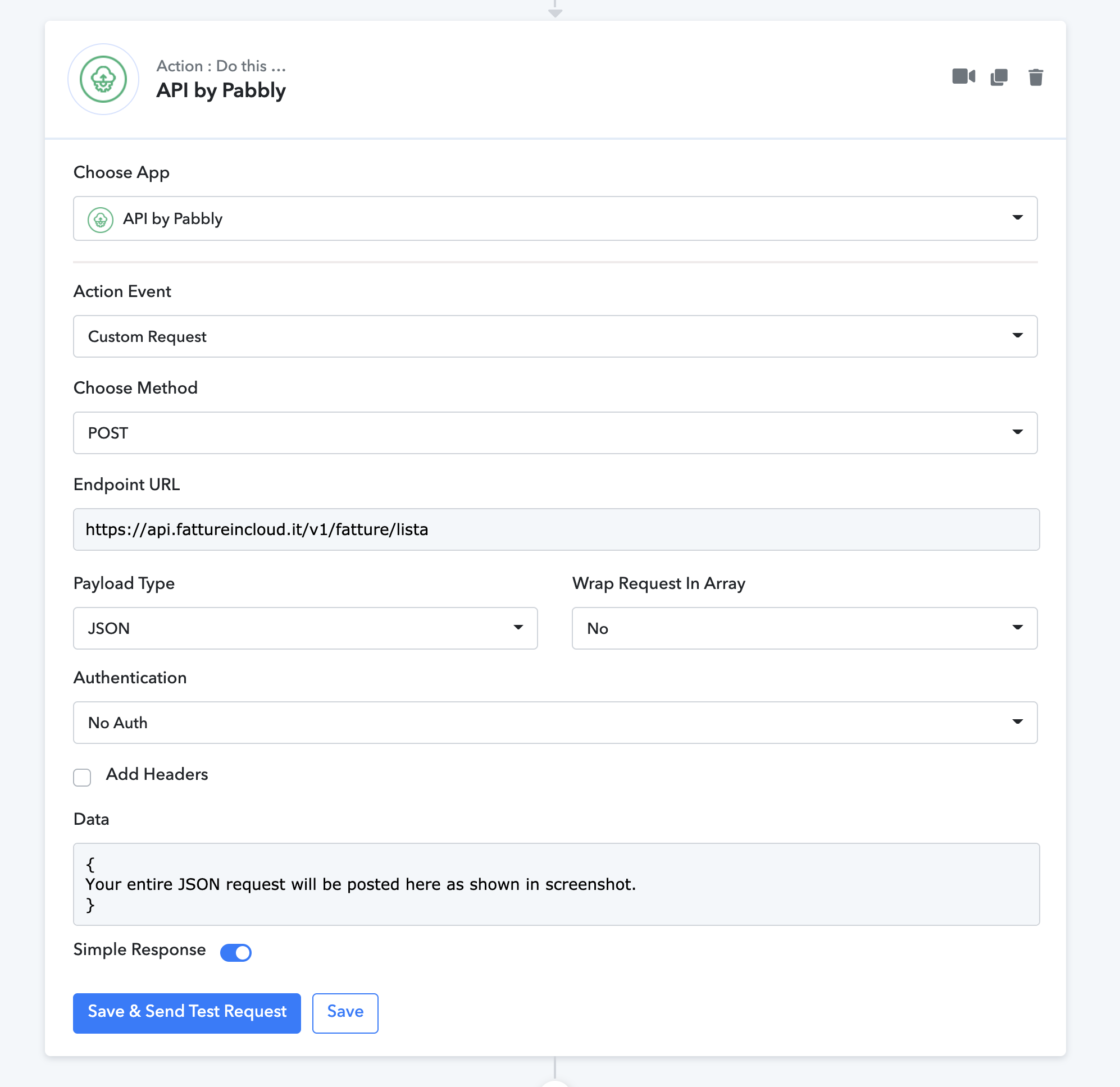Open the Choose App dropdown
The width and height of the screenshot is (1120, 1087).
[556, 218]
